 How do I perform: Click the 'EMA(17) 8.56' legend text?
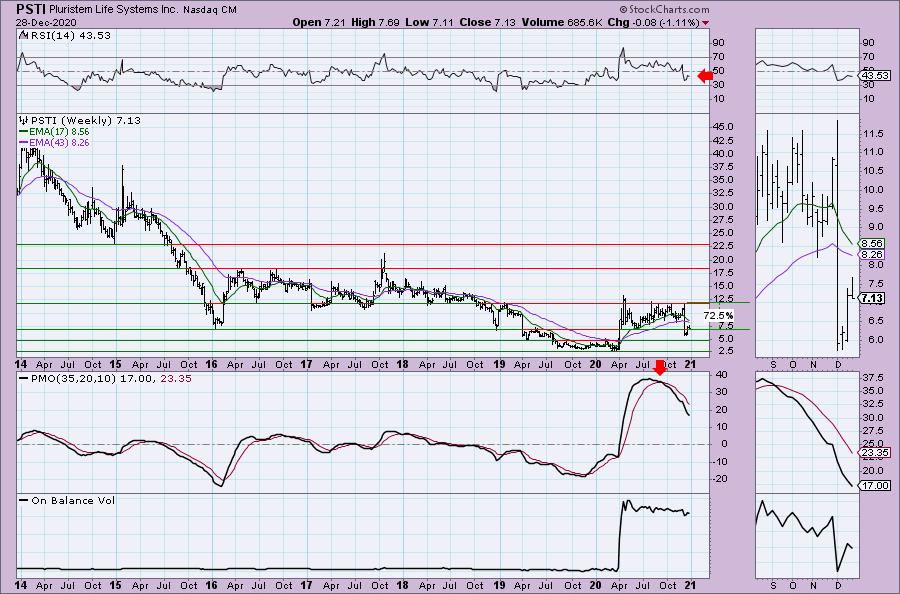pos(60,131)
